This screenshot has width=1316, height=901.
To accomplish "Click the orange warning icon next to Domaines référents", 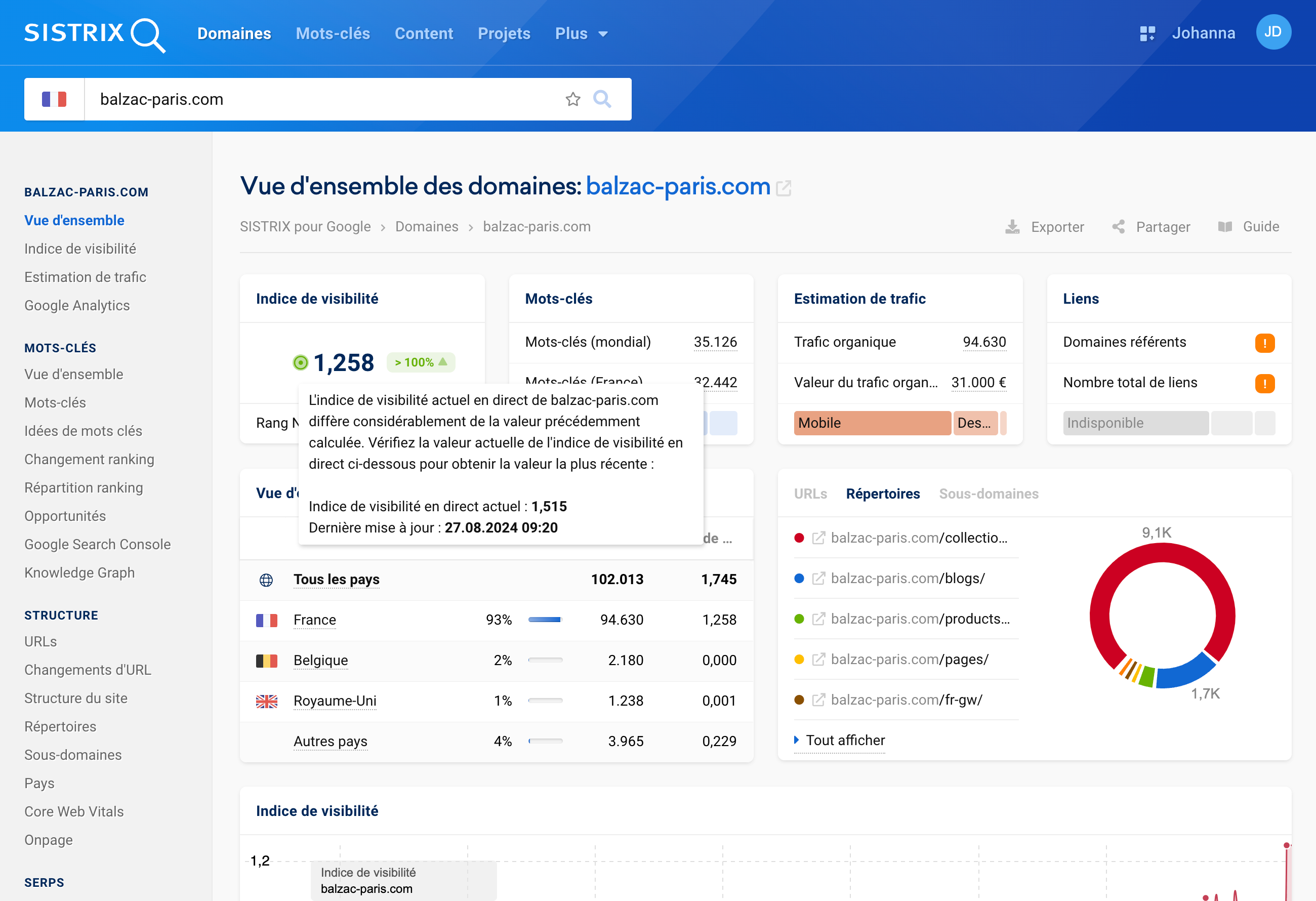I will 1264,343.
